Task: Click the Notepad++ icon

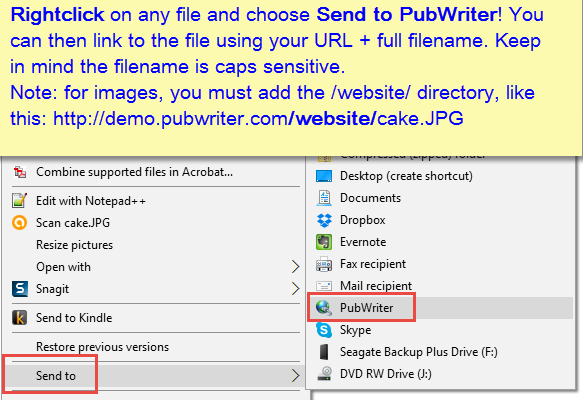Action: [x=19, y=201]
